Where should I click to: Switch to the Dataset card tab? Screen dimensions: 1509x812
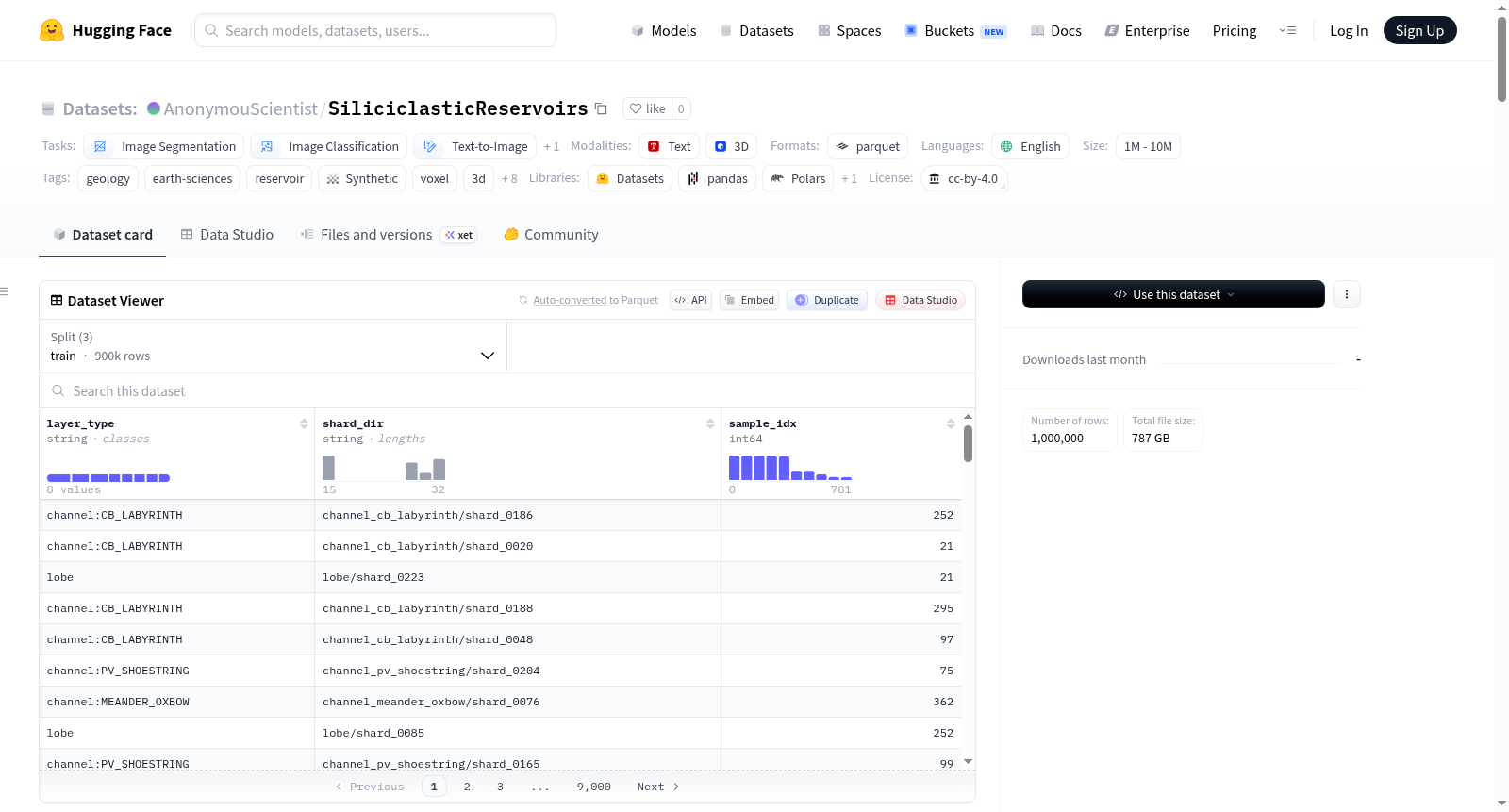coord(102,235)
